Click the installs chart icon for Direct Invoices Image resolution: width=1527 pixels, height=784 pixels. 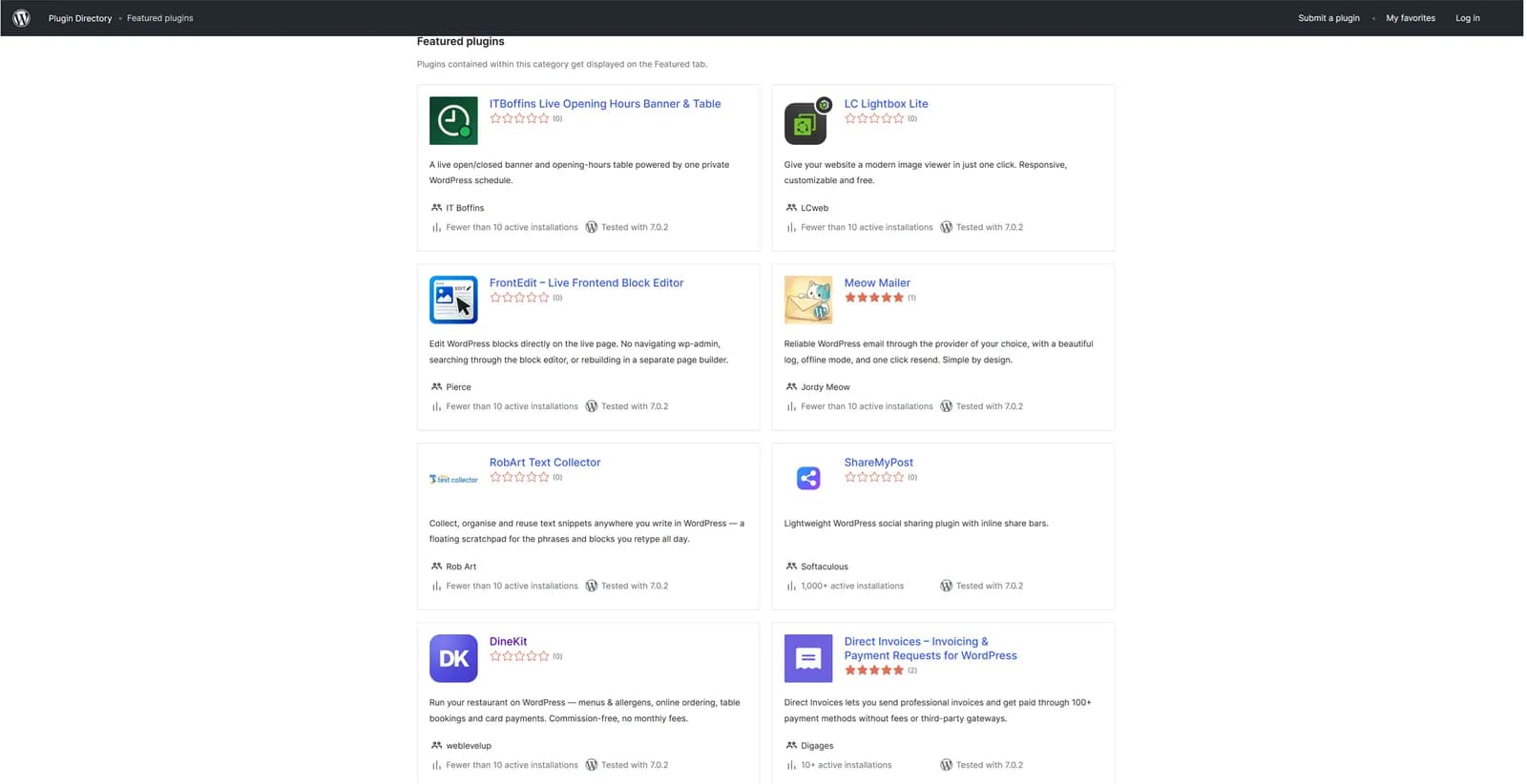[x=791, y=766]
